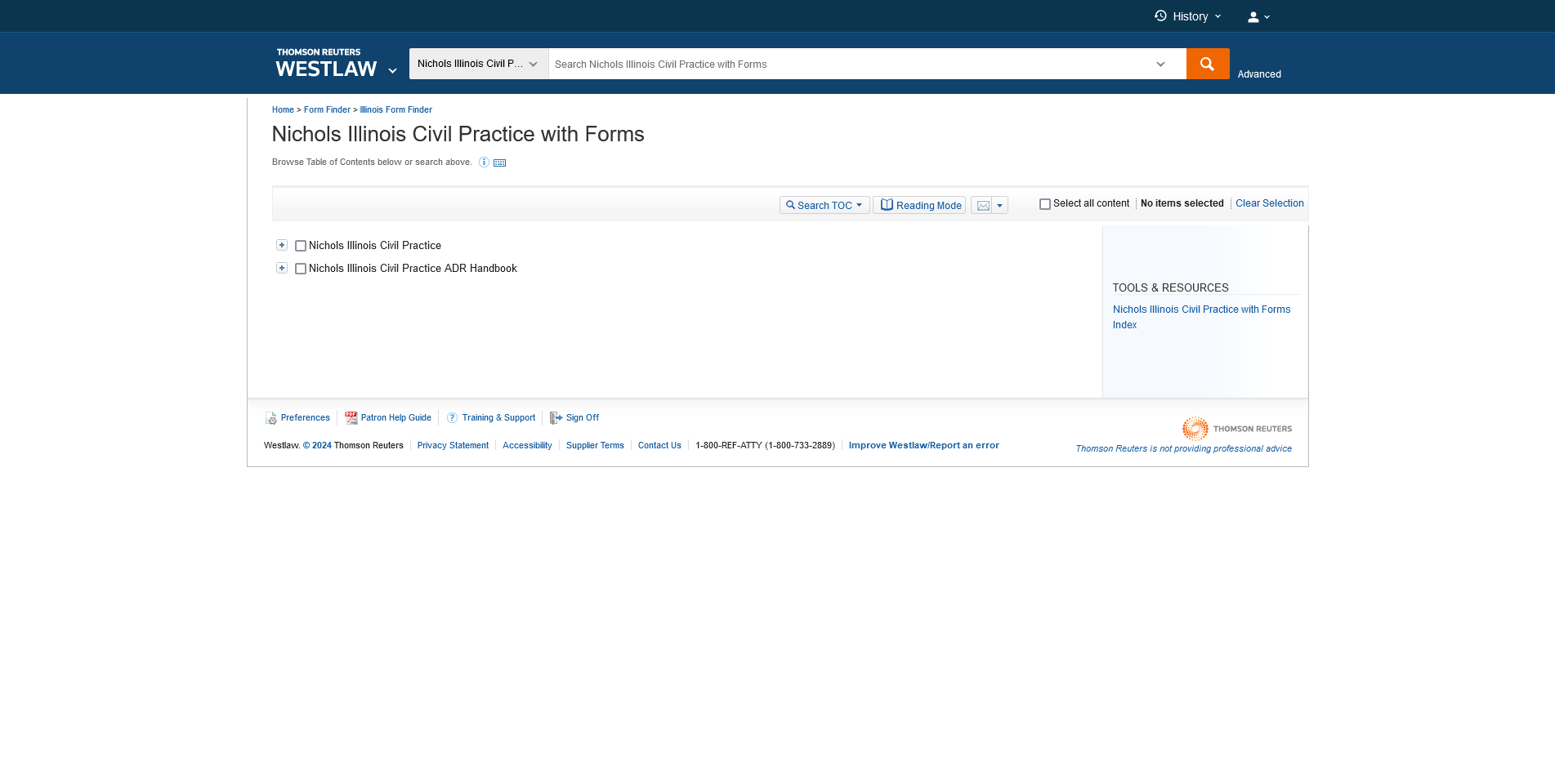Viewport: 1555px width, 784px height.
Task: Check the ADR Handbook checkbox
Action: click(301, 269)
